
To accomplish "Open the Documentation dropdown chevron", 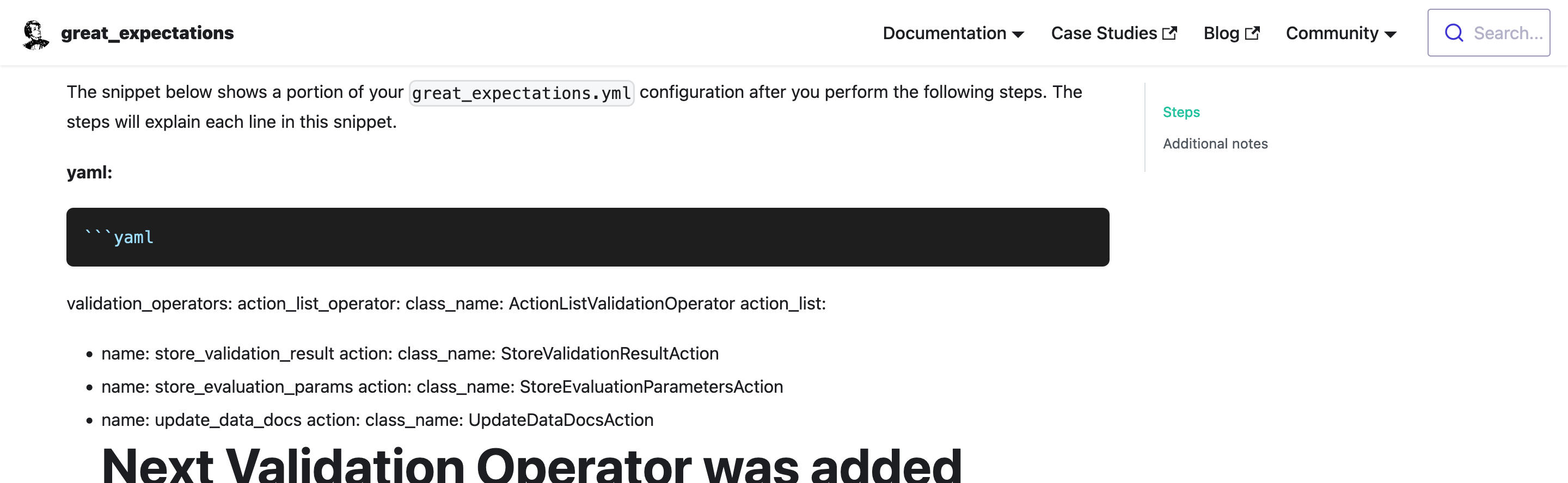I will click(1018, 35).
